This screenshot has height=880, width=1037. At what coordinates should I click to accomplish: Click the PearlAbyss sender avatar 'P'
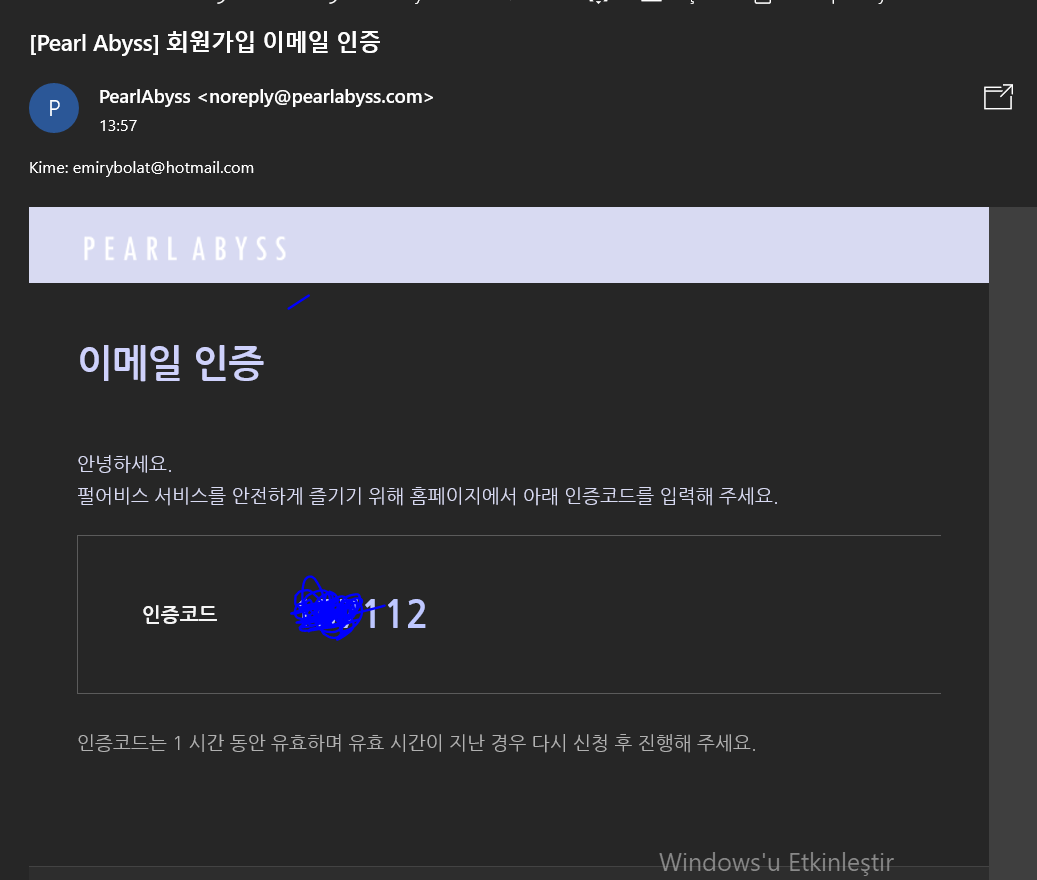[54, 108]
